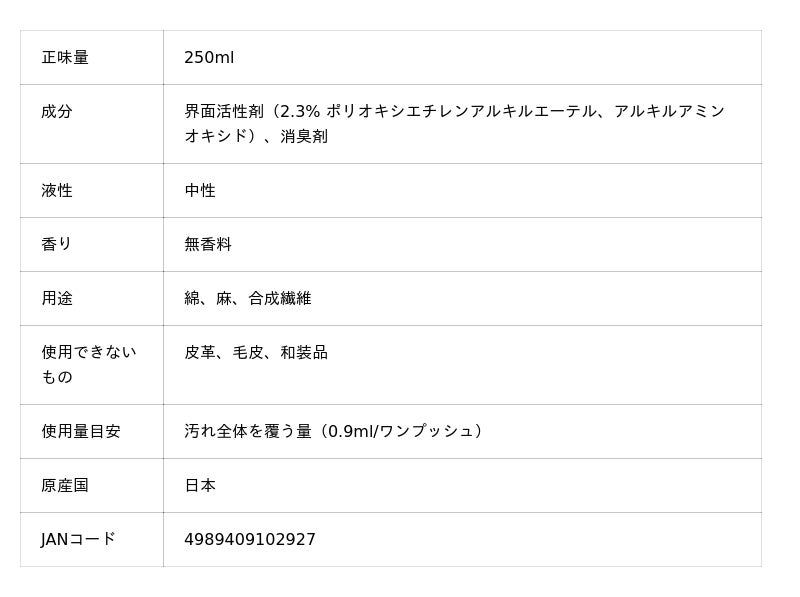This screenshot has width=800, height=597.
Task: Click the 使用できないもの row header
Action: point(88,364)
